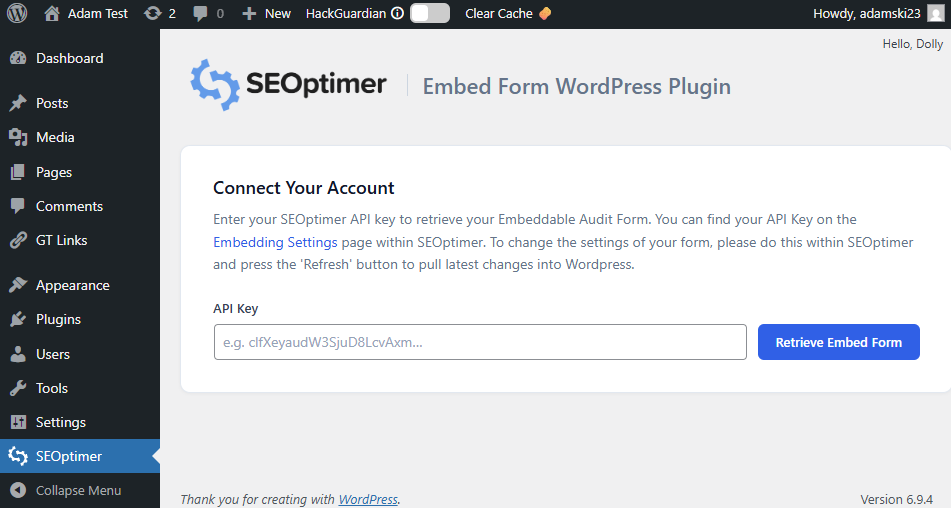The height and width of the screenshot is (508, 951).
Task: Open Settings menu label
Action: [61, 423]
